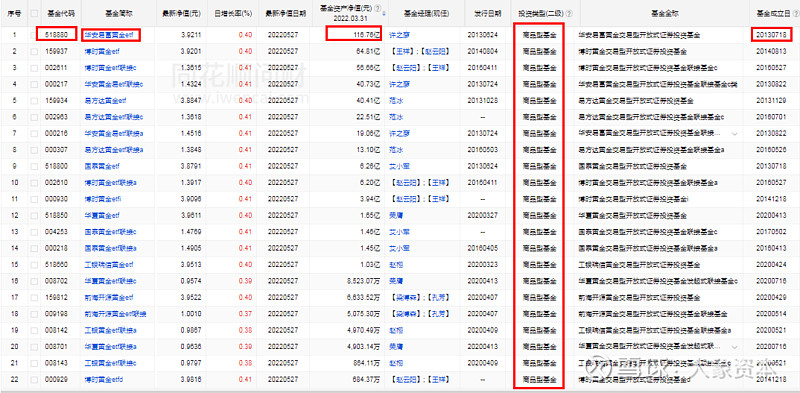Image resolution: width=800 pixels, height=393 pixels.
Task: Click fund code cell 518880
Action: coord(56,35)
